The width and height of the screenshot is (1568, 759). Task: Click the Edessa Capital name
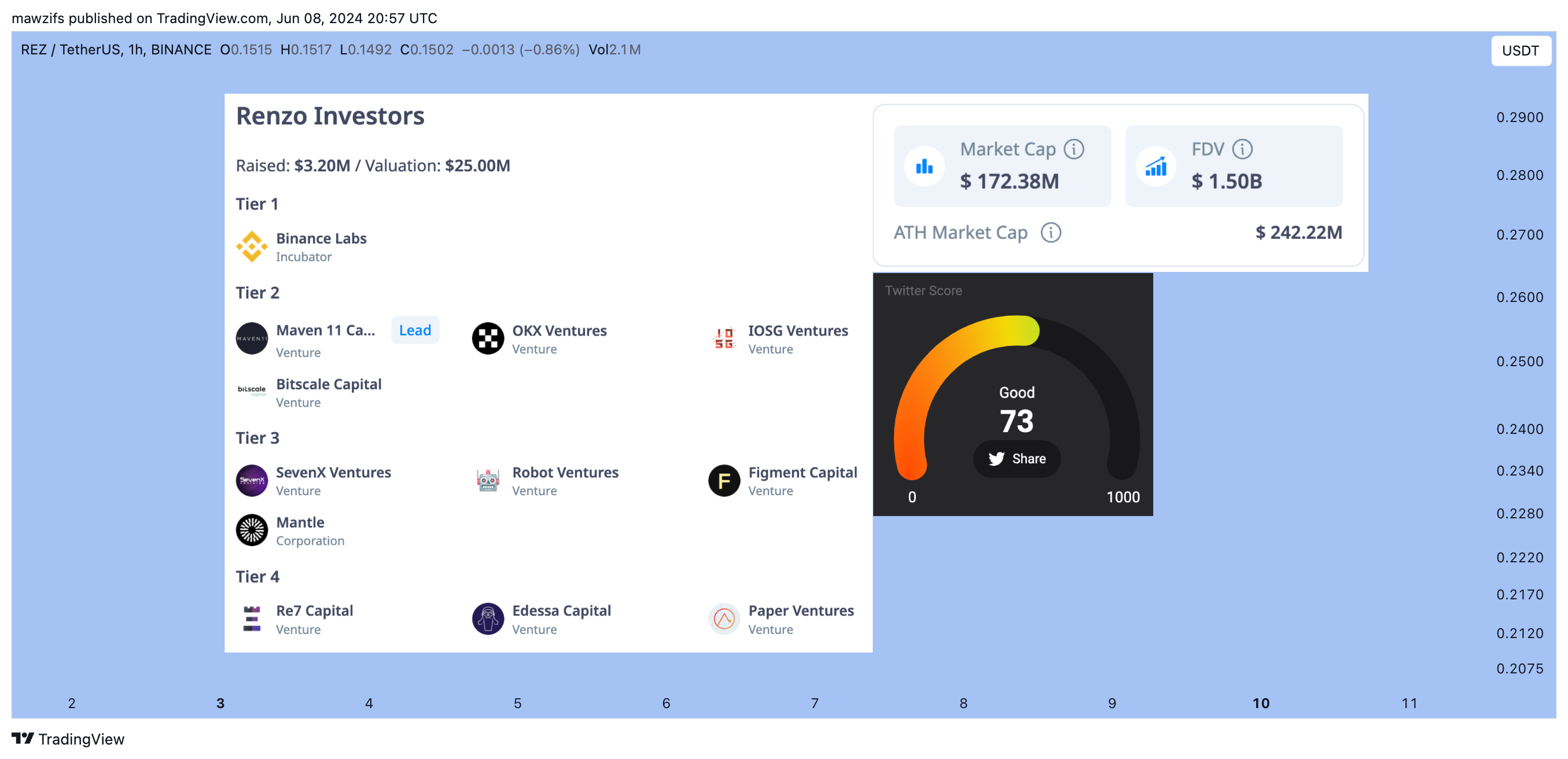[561, 610]
